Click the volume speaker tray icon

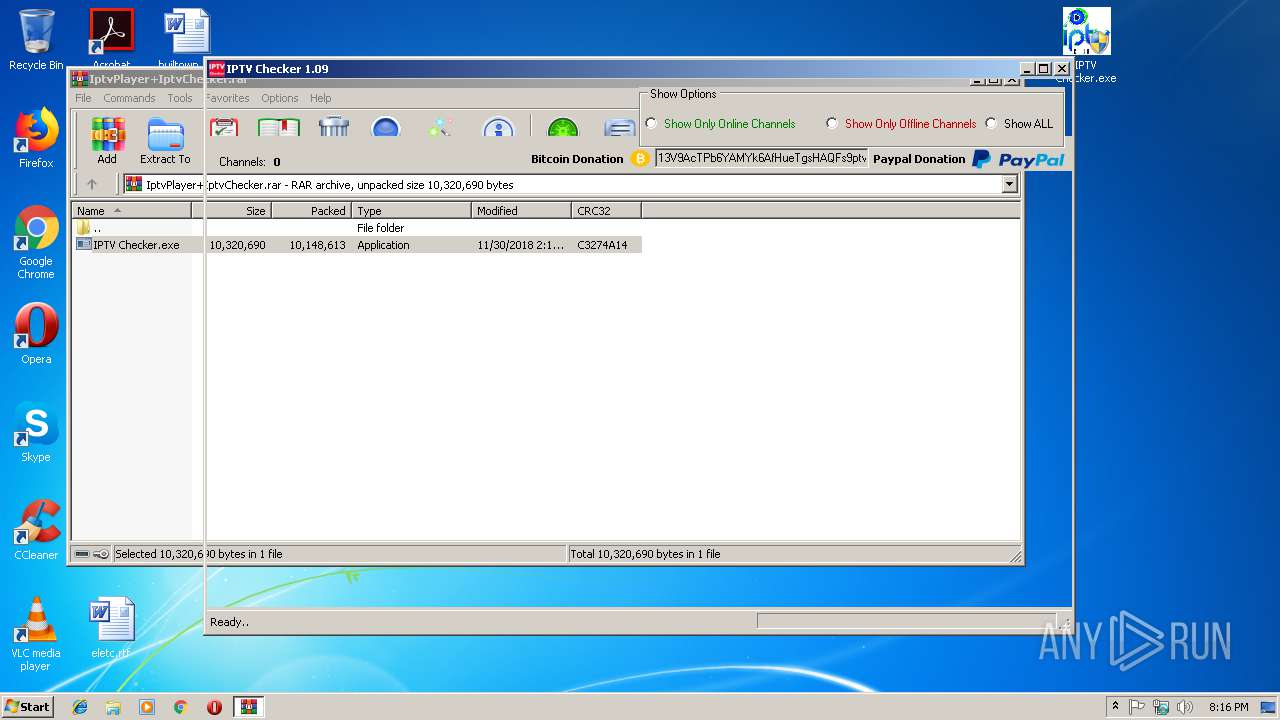click(x=1184, y=707)
